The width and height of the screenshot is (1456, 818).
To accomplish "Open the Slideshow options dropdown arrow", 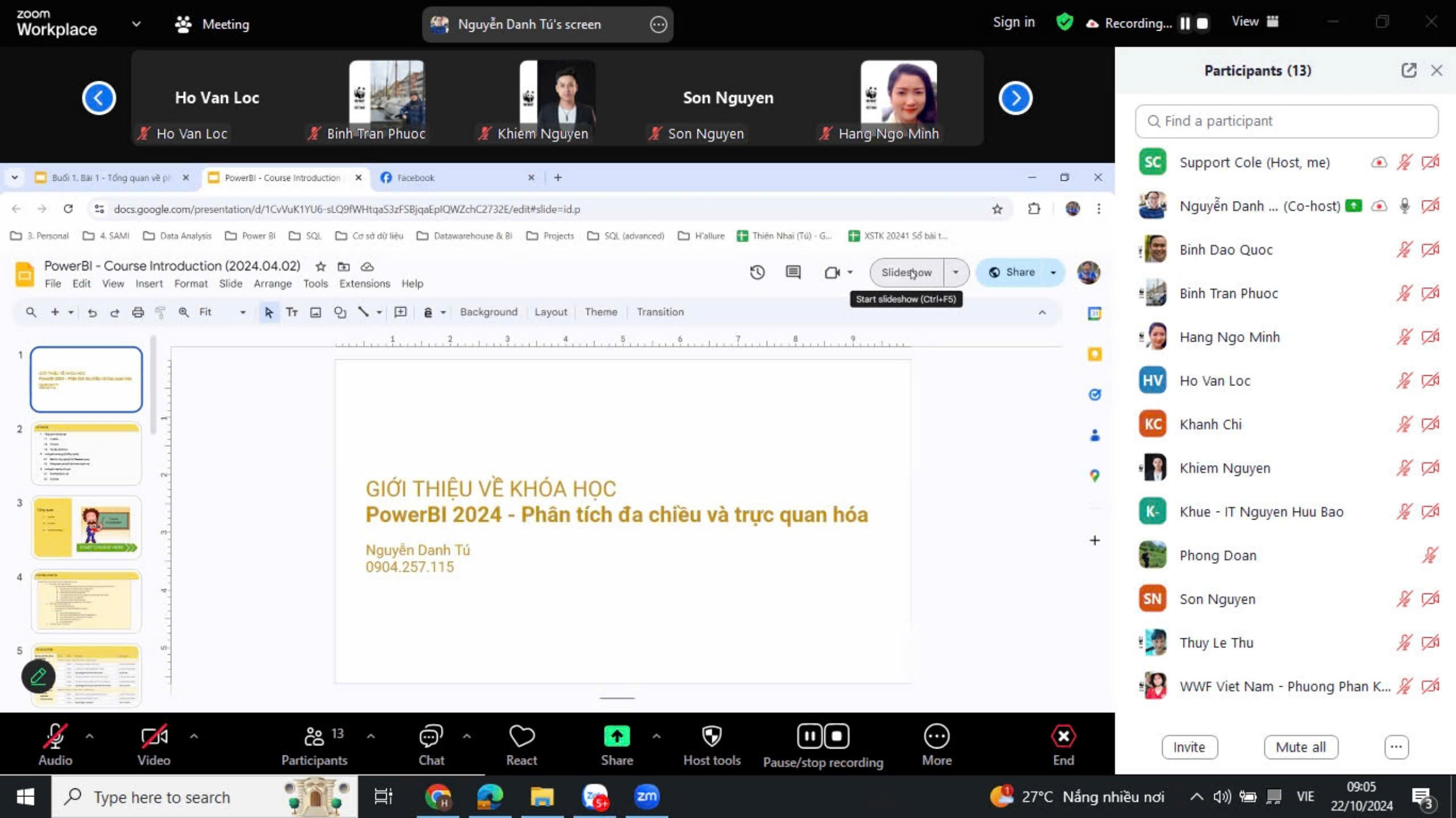I will pyautogui.click(x=955, y=272).
